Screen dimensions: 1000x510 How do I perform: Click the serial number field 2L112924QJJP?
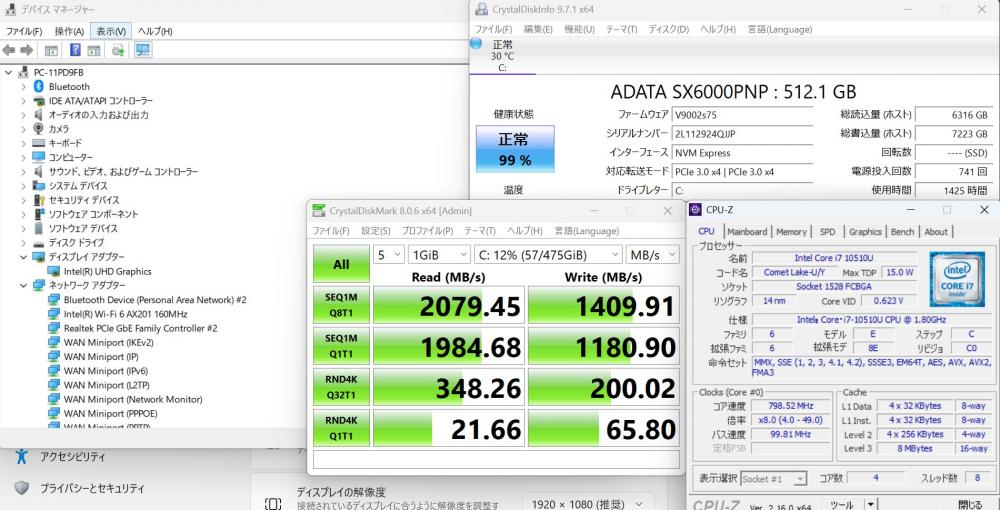pos(742,134)
